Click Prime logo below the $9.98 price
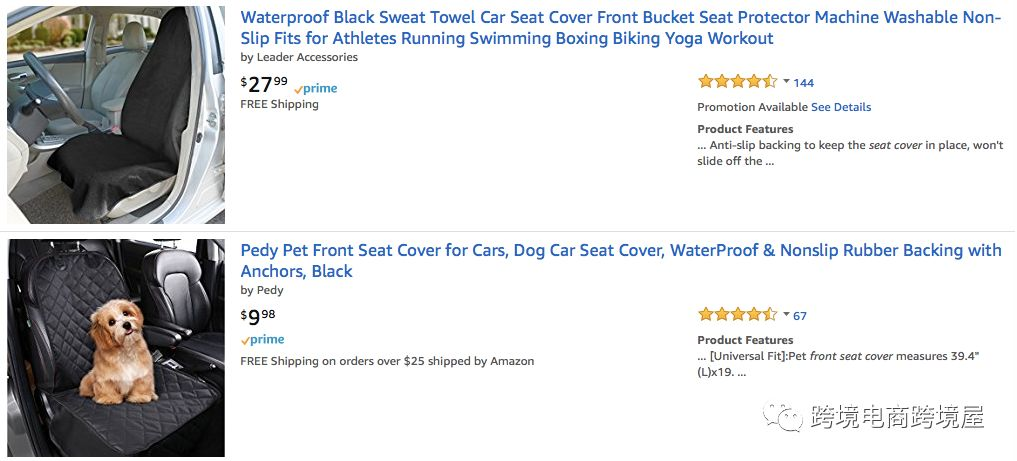 pos(263,340)
